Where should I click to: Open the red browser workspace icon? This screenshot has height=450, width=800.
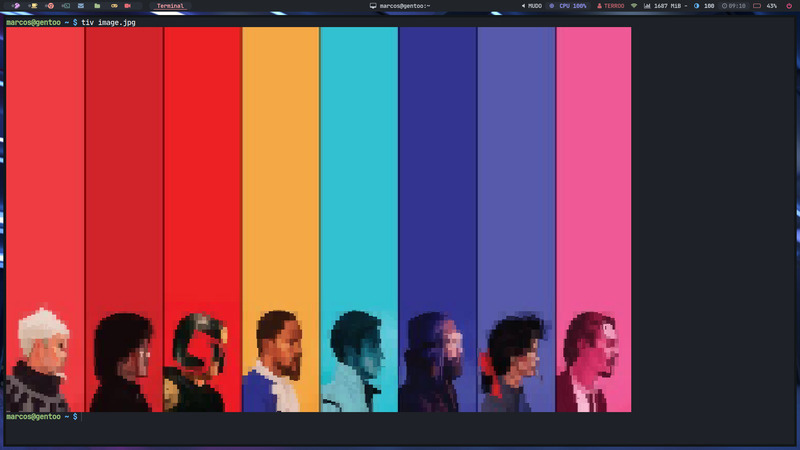click(x=50, y=6)
